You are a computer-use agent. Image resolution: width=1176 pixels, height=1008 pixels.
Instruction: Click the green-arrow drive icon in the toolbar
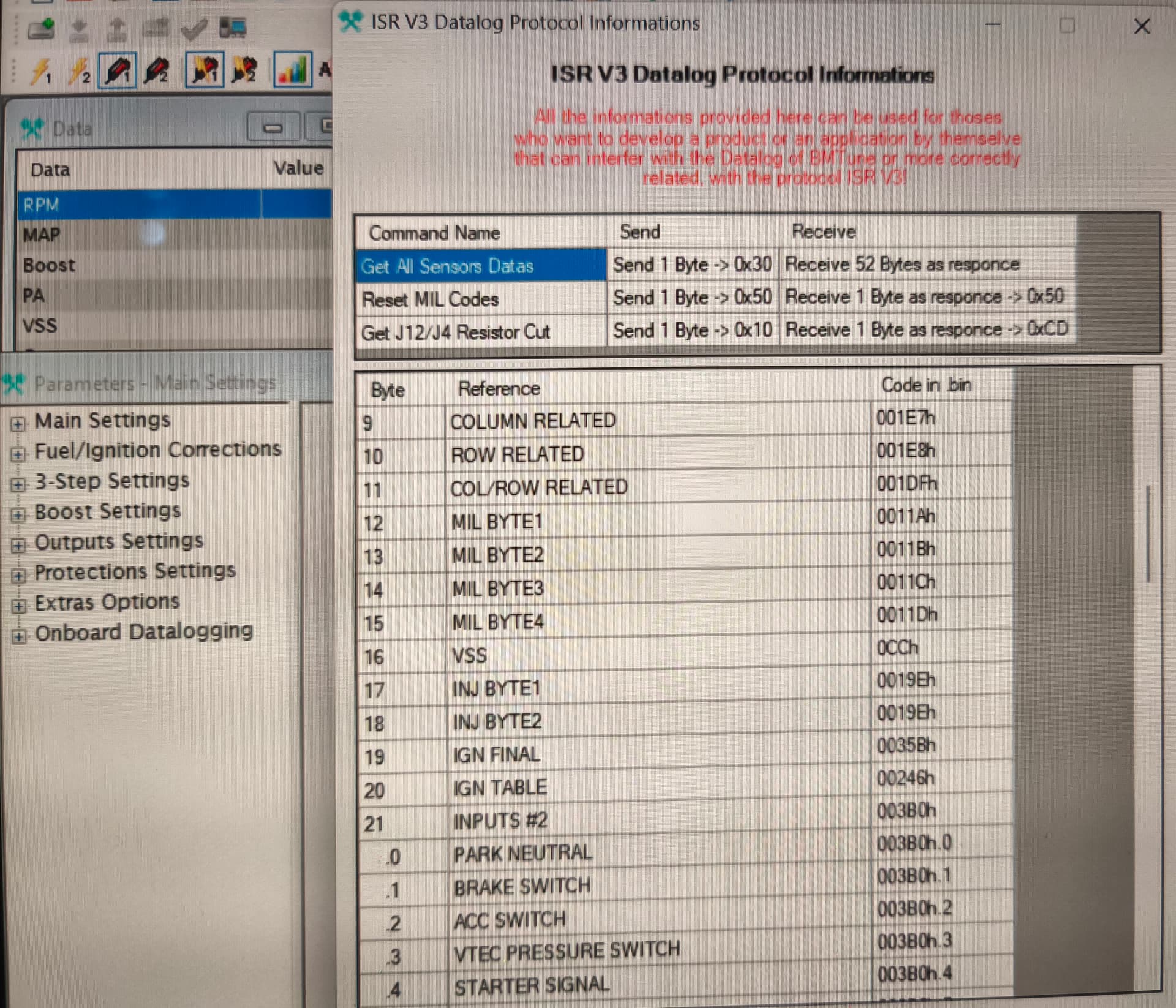click(x=40, y=28)
